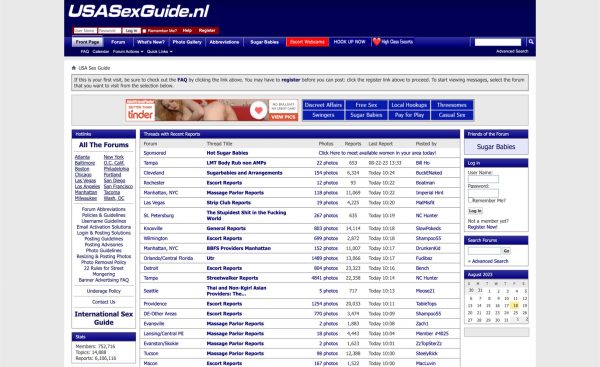This screenshot has width=600, height=367.
Task: Click the home icon beside USA Sex Guide breadcrumb
Action: click(74, 68)
